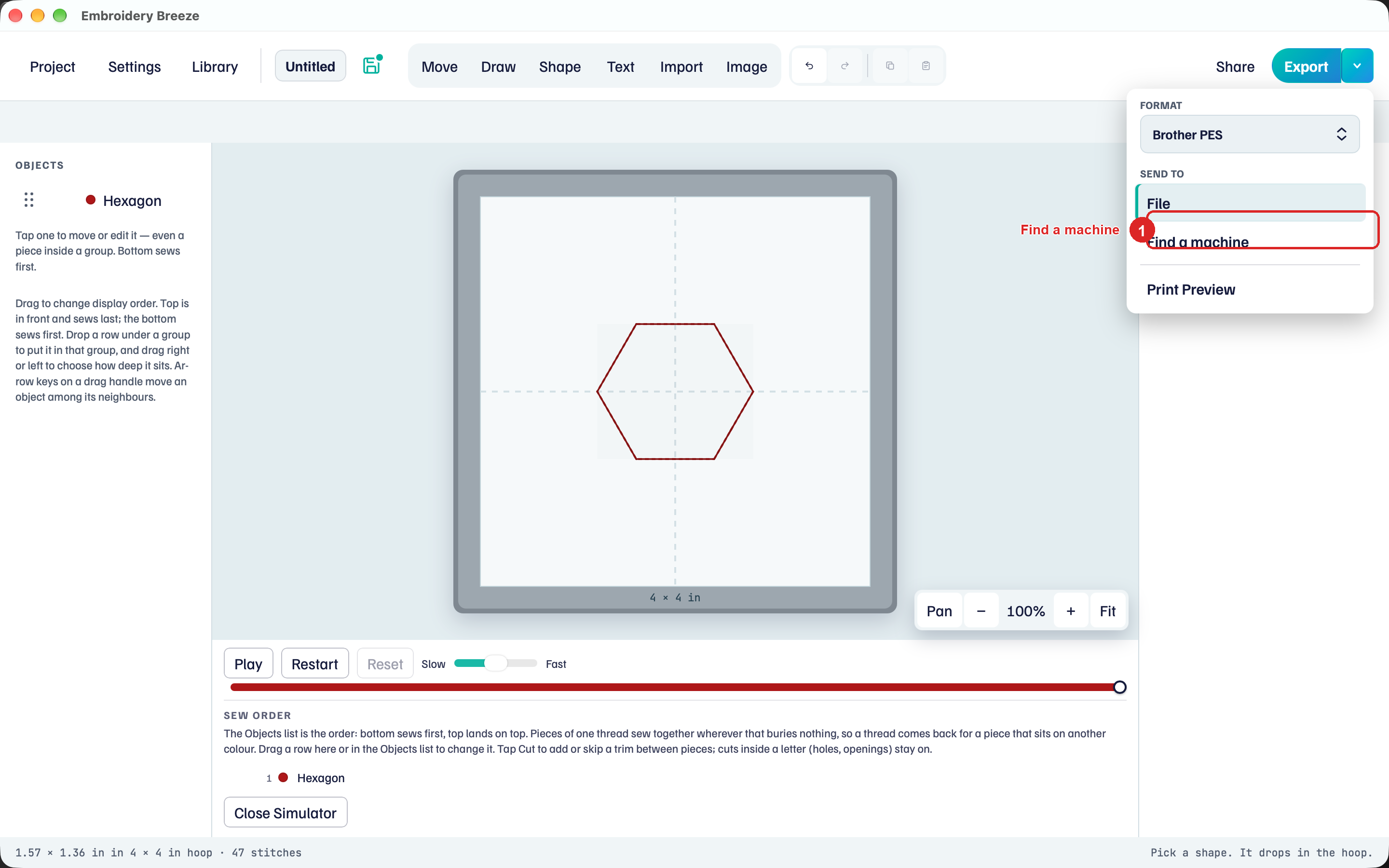Open the Brother PES format selector

click(1250, 135)
